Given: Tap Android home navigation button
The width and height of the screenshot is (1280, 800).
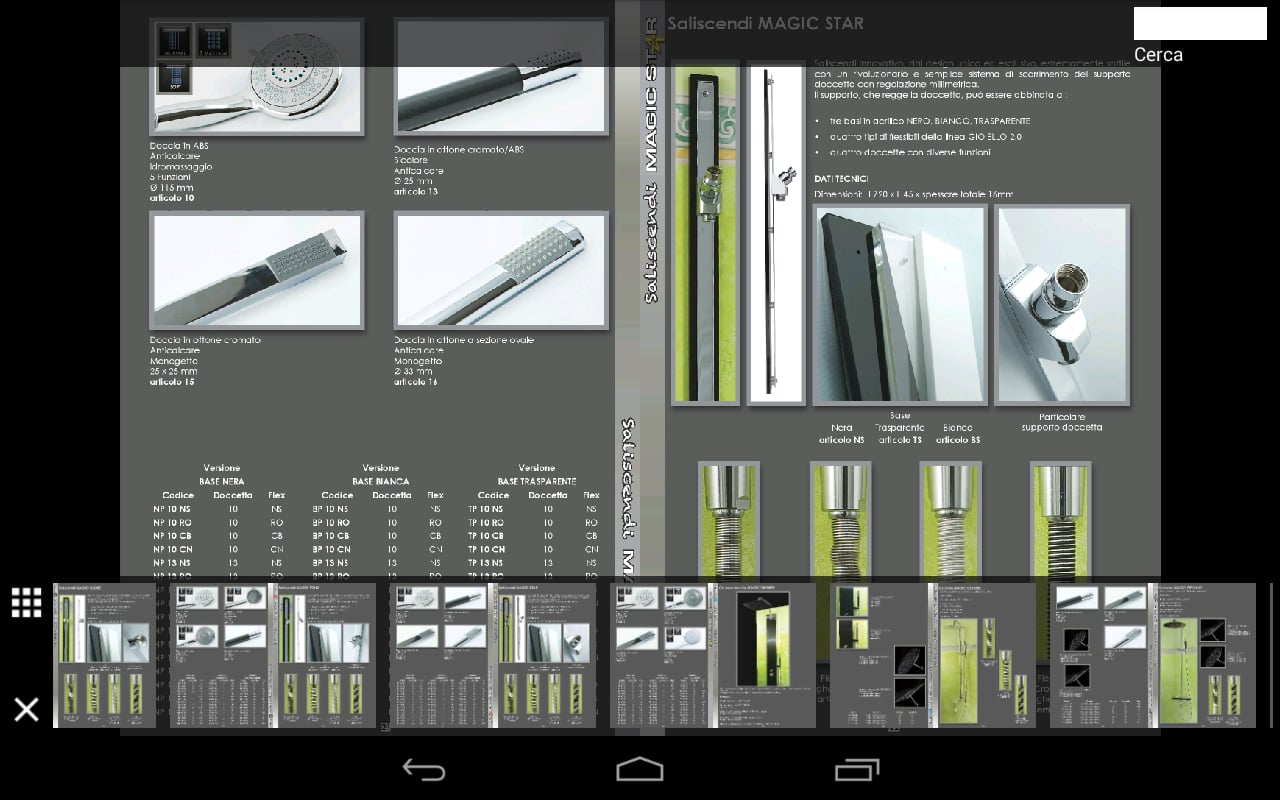Looking at the screenshot, I should [x=640, y=768].
